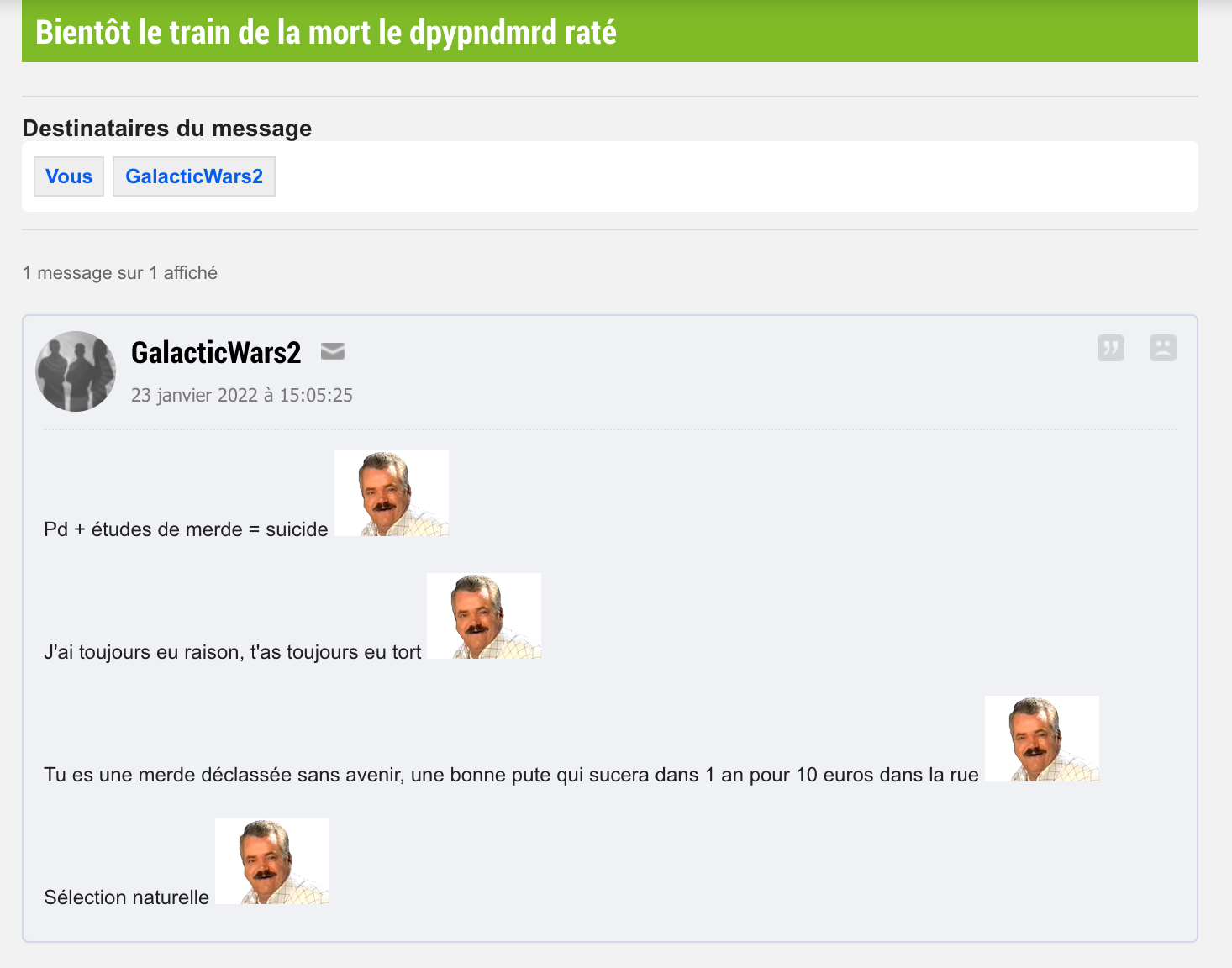Click the dotted separator under the author header

pyautogui.click(x=610, y=429)
